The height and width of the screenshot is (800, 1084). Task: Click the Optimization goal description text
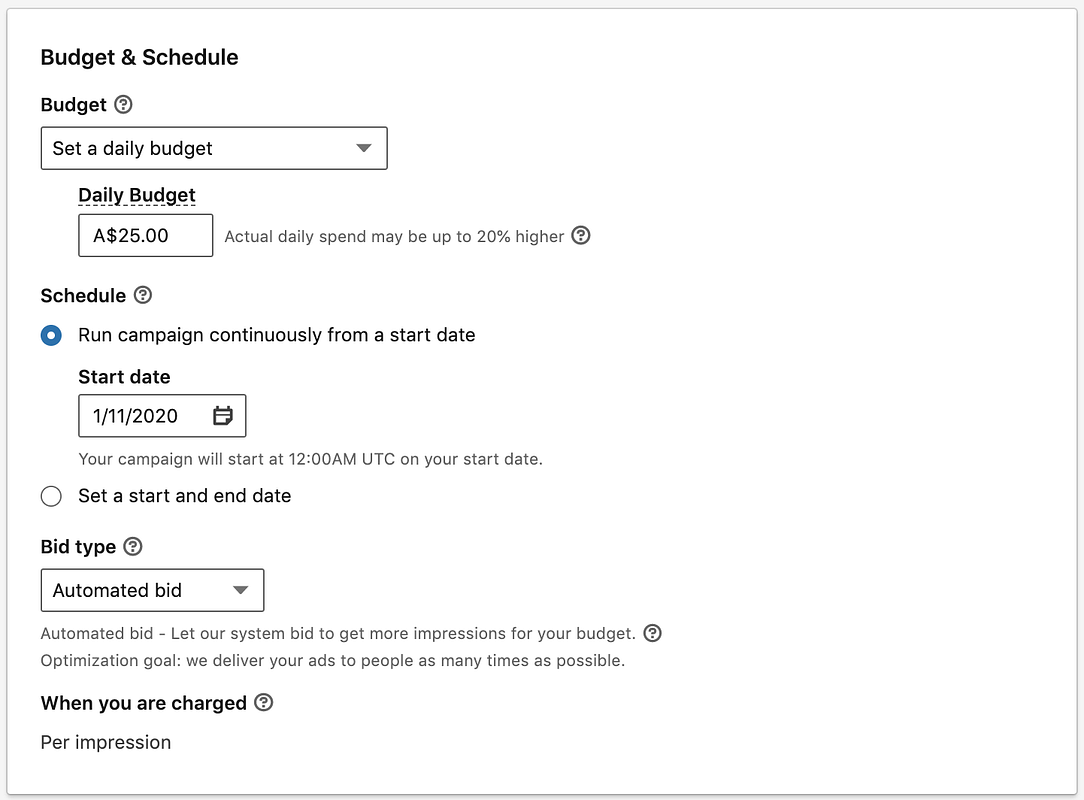333,660
